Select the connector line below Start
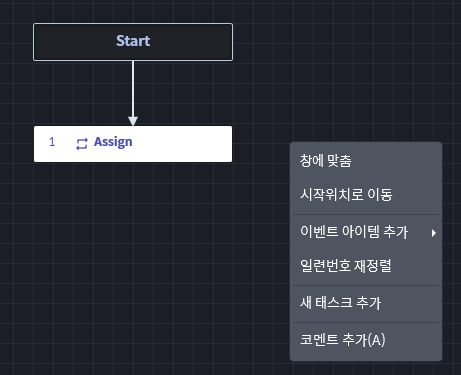This screenshot has height=375, width=461. tap(133, 88)
